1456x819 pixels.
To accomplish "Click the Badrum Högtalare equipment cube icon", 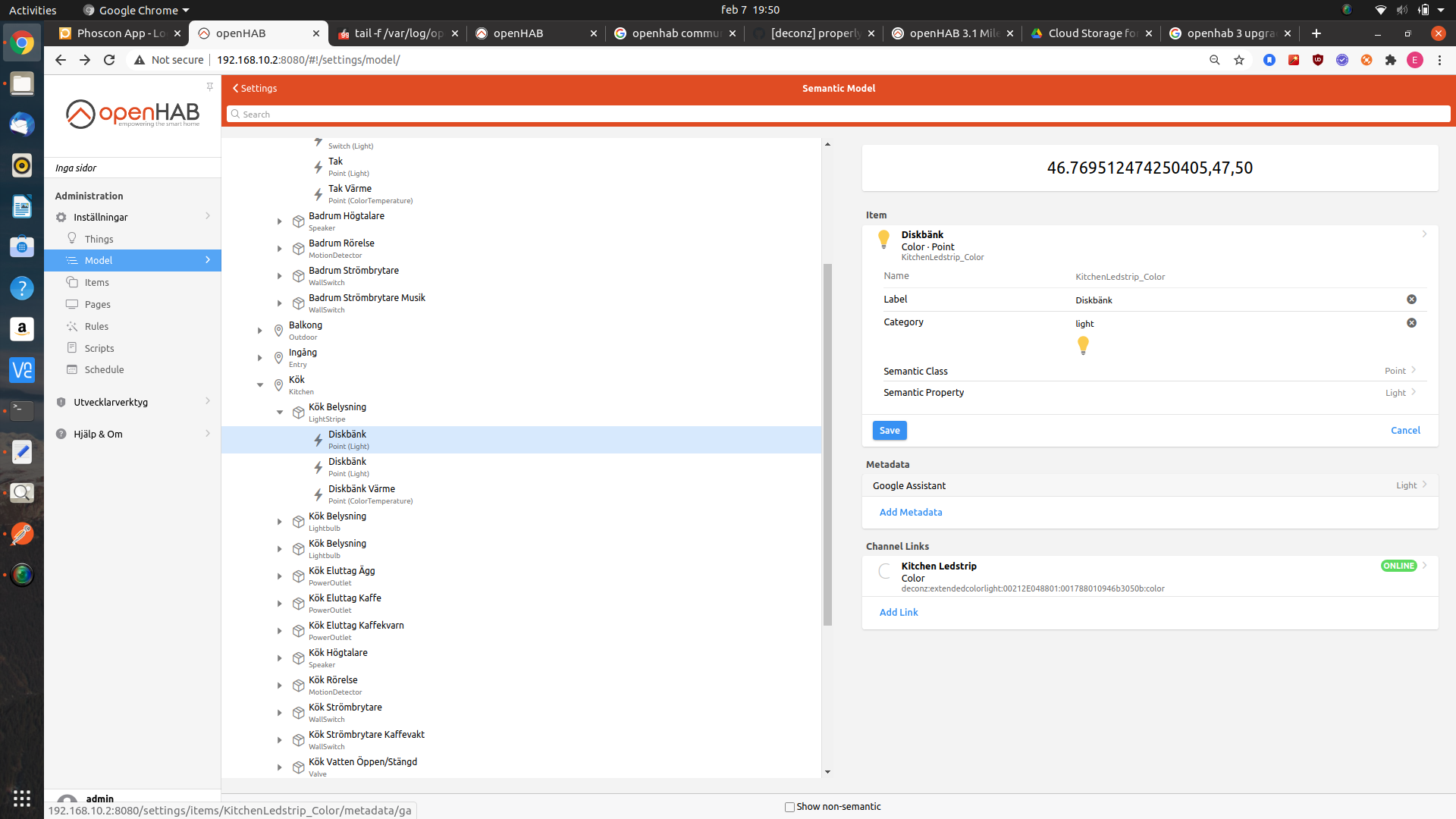I will [x=299, y=221].
